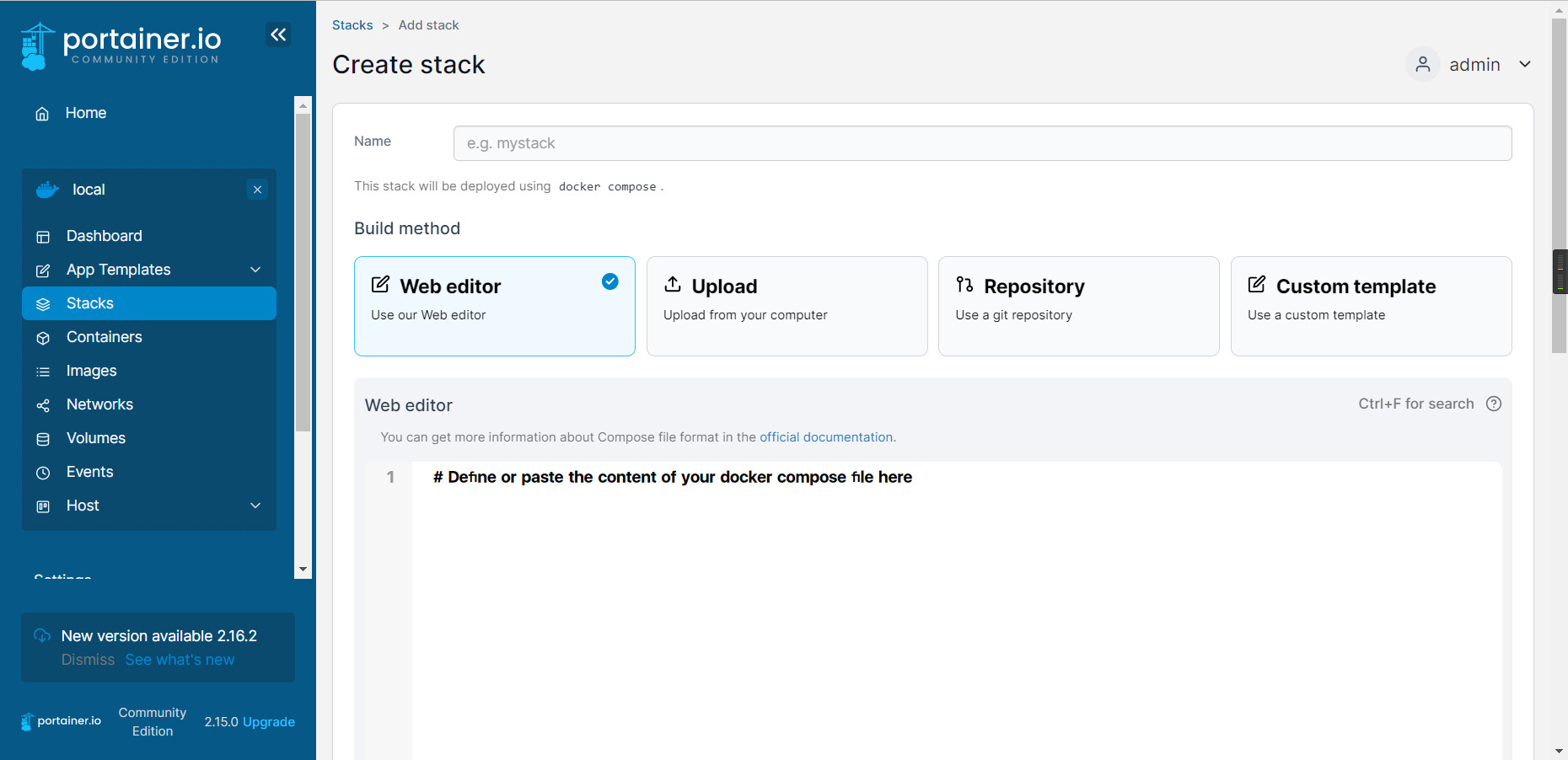
Task: Select the Web editor build method
Action: 494,306
